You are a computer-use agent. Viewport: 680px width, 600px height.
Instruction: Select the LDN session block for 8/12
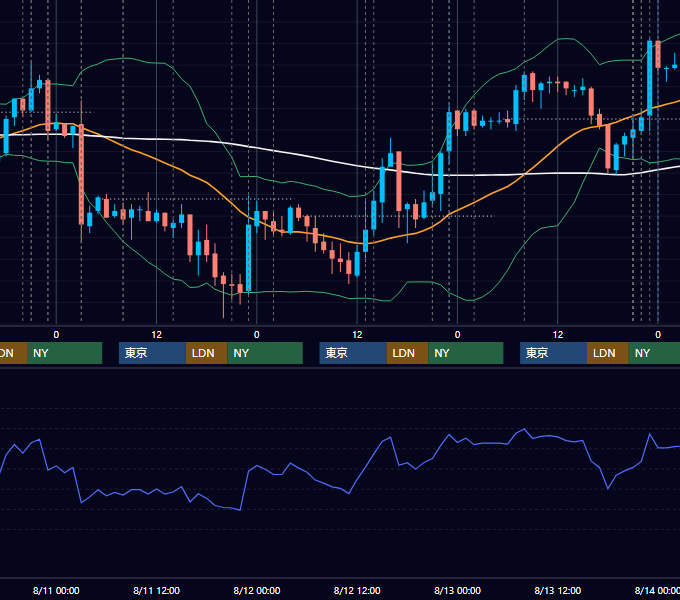tap(407, 353)
